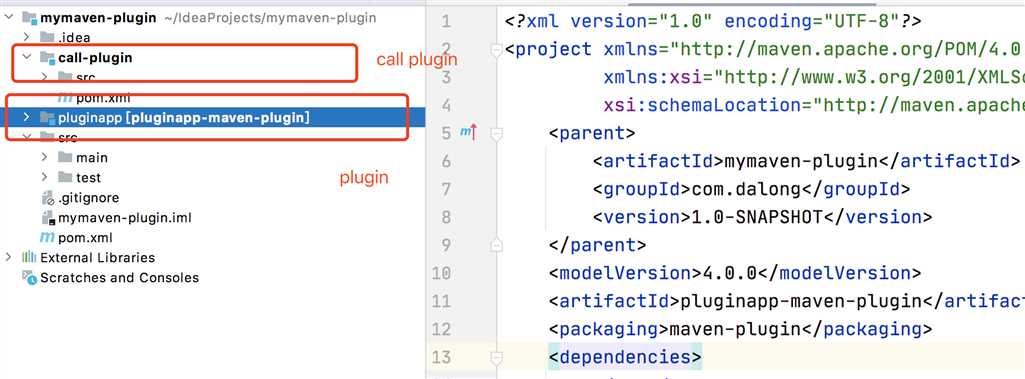Expand External Libraries node
Viewport: 1025px width, 379px height.
[x=8, y=257]
